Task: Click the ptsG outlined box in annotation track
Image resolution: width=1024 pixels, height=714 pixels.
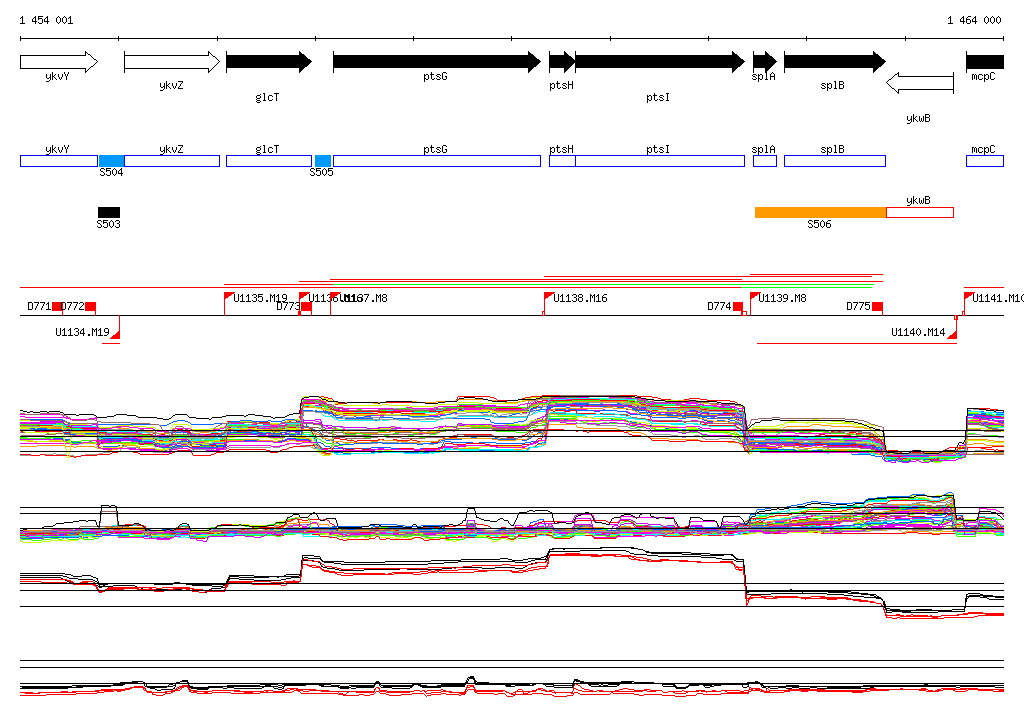Action: click(436, 161)
